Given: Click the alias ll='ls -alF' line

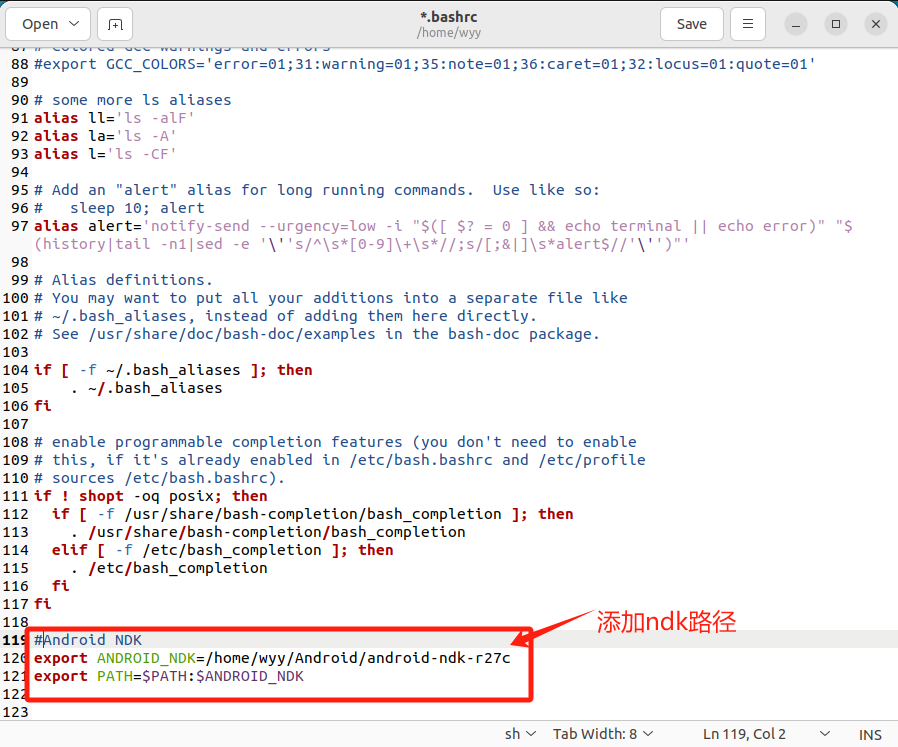Looking at the screenshot, I should (114, 118).
